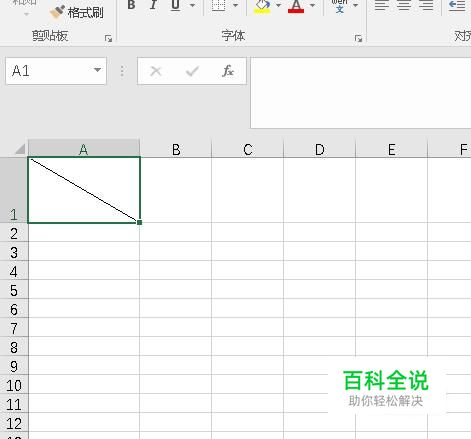Select row 12 header

(14, 423)
